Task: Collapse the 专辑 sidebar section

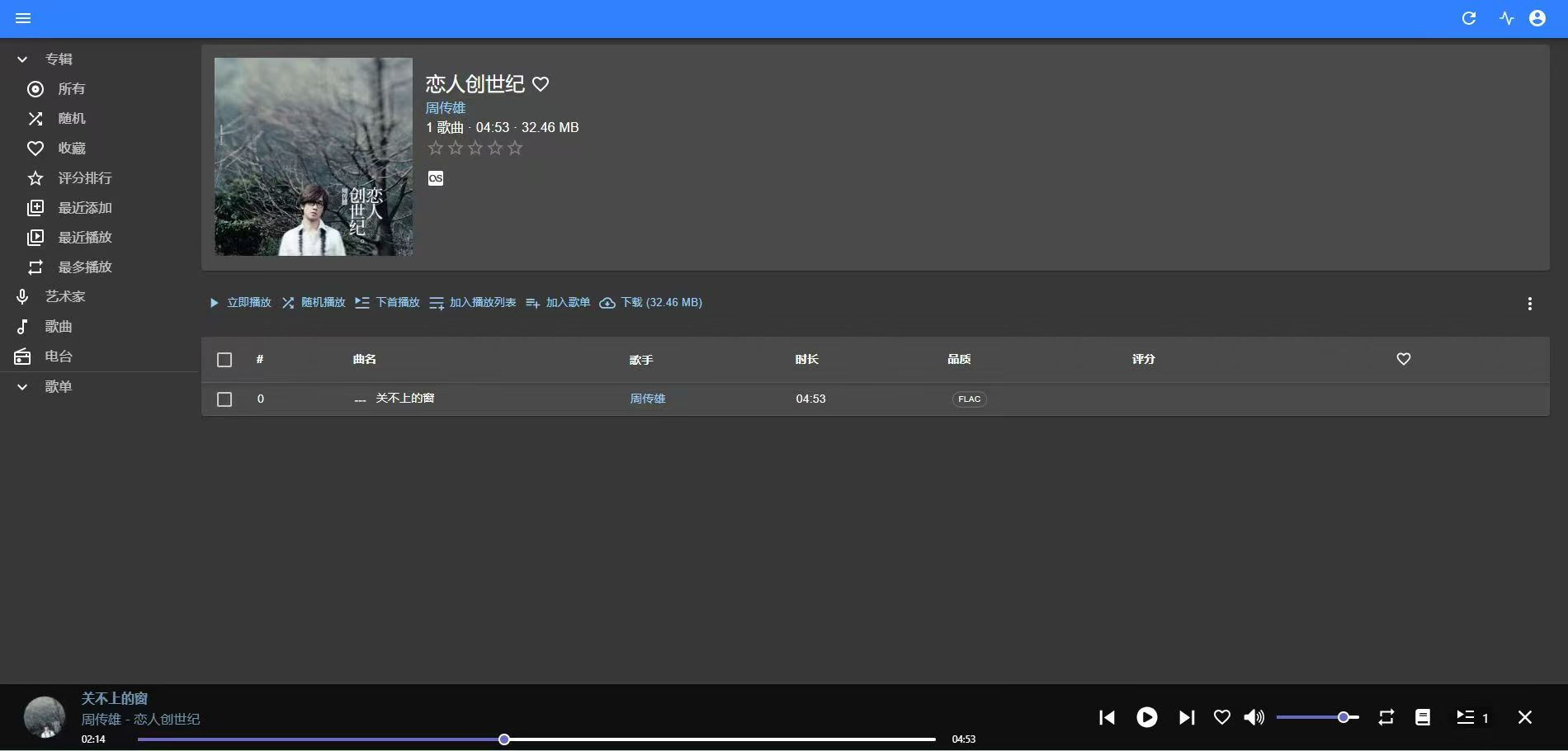Action: tap(22, 59)
